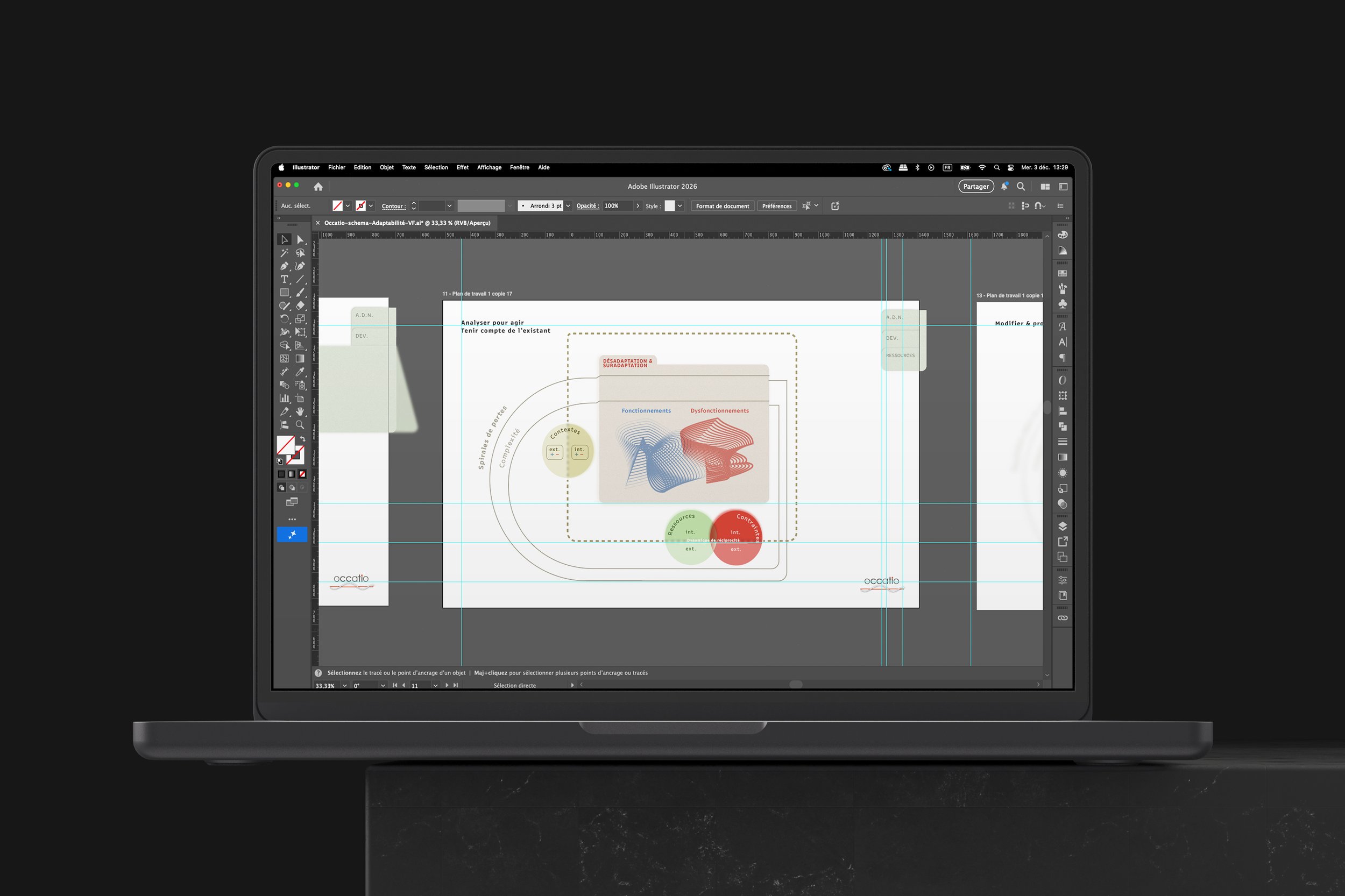
Task: Click the Format de document button
Action: tap(722, 205)
